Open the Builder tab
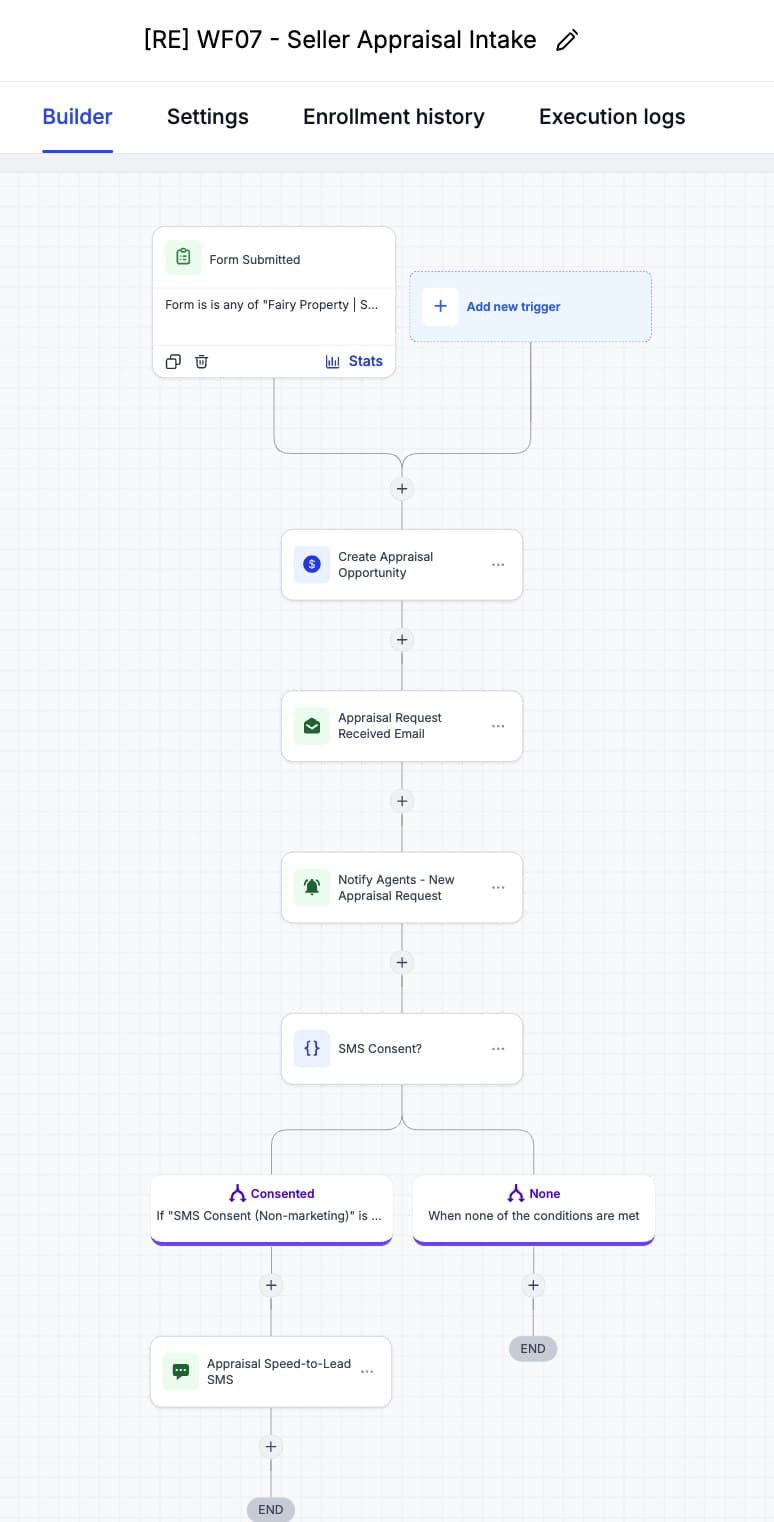Viewport: 774px width, 1522px height. (77, 116)
